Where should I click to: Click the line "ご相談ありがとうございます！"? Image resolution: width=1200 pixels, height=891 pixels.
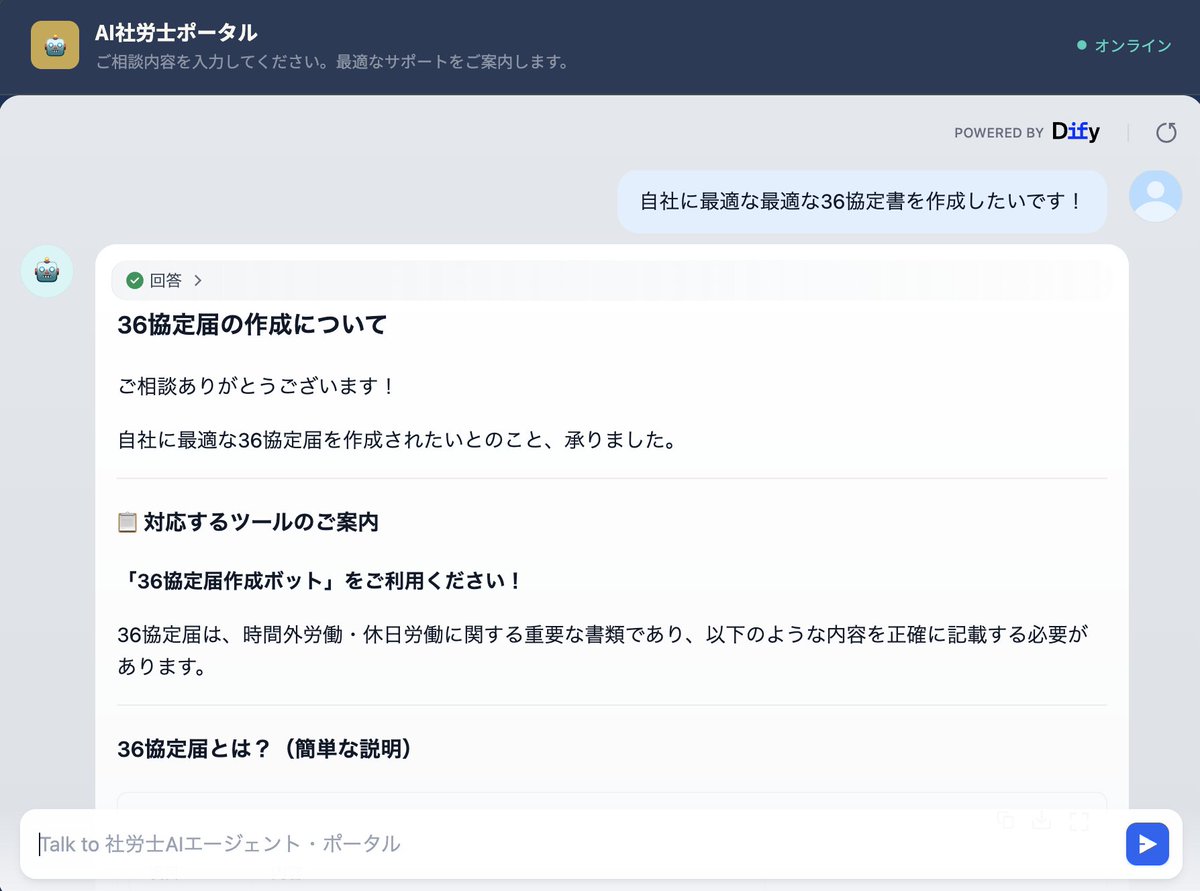pyautogui.click(x=257, y=385)
